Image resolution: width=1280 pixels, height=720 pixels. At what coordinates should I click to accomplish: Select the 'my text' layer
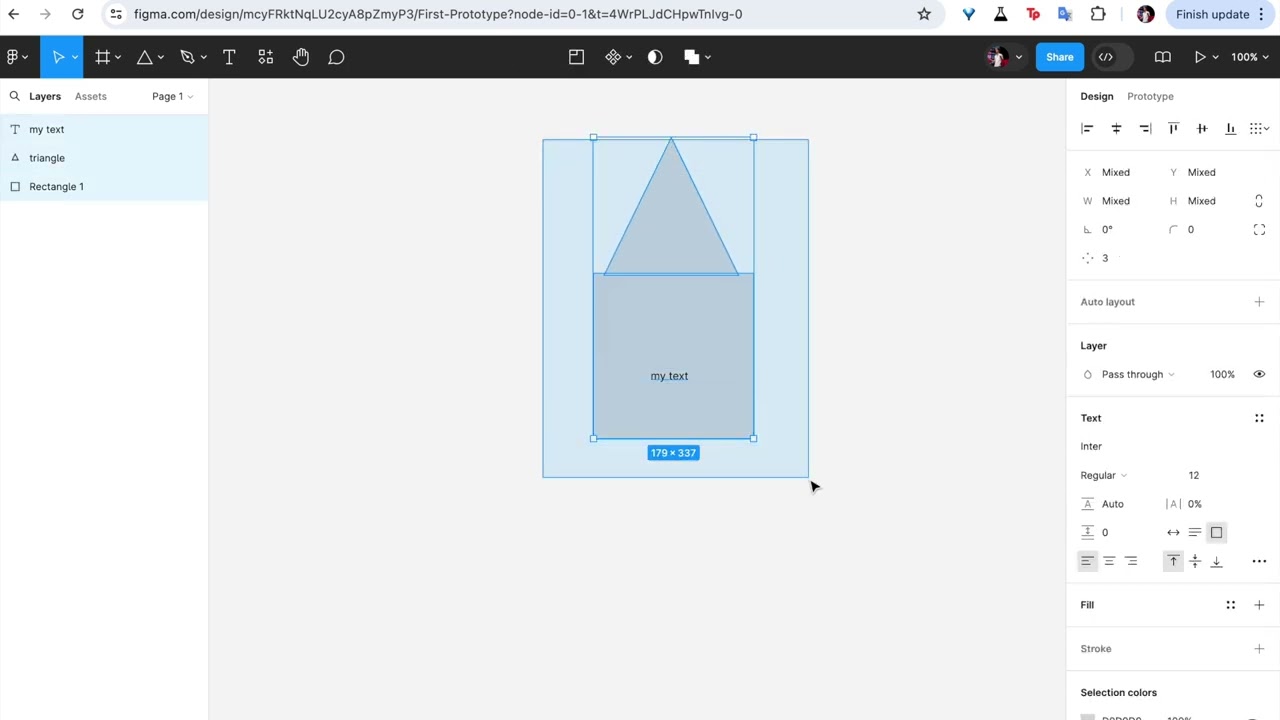tap(104, 129)
